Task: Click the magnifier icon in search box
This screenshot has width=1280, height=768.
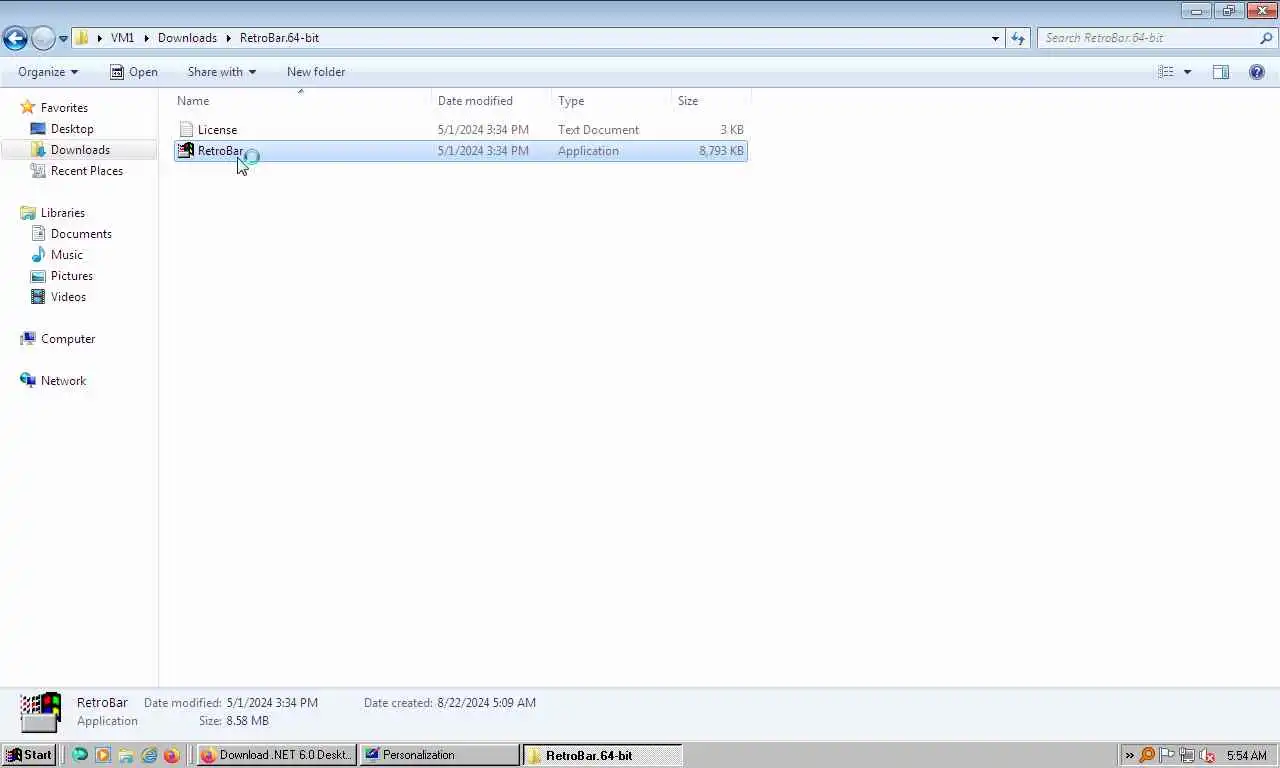Action: tap(1267, 38)
